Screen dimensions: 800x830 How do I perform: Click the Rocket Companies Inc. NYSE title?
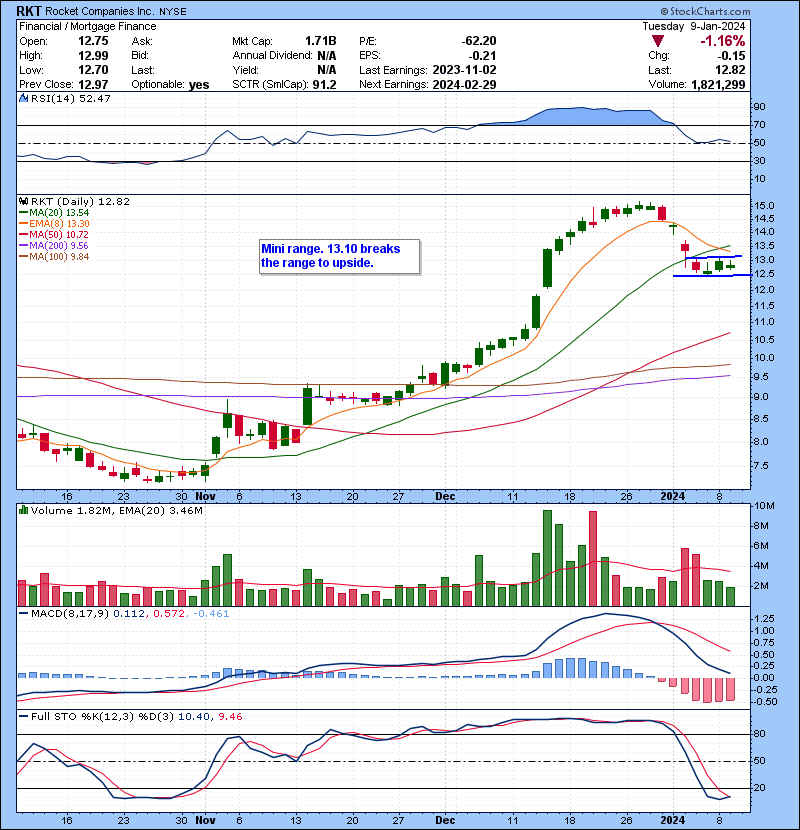(x=116, y=11)
